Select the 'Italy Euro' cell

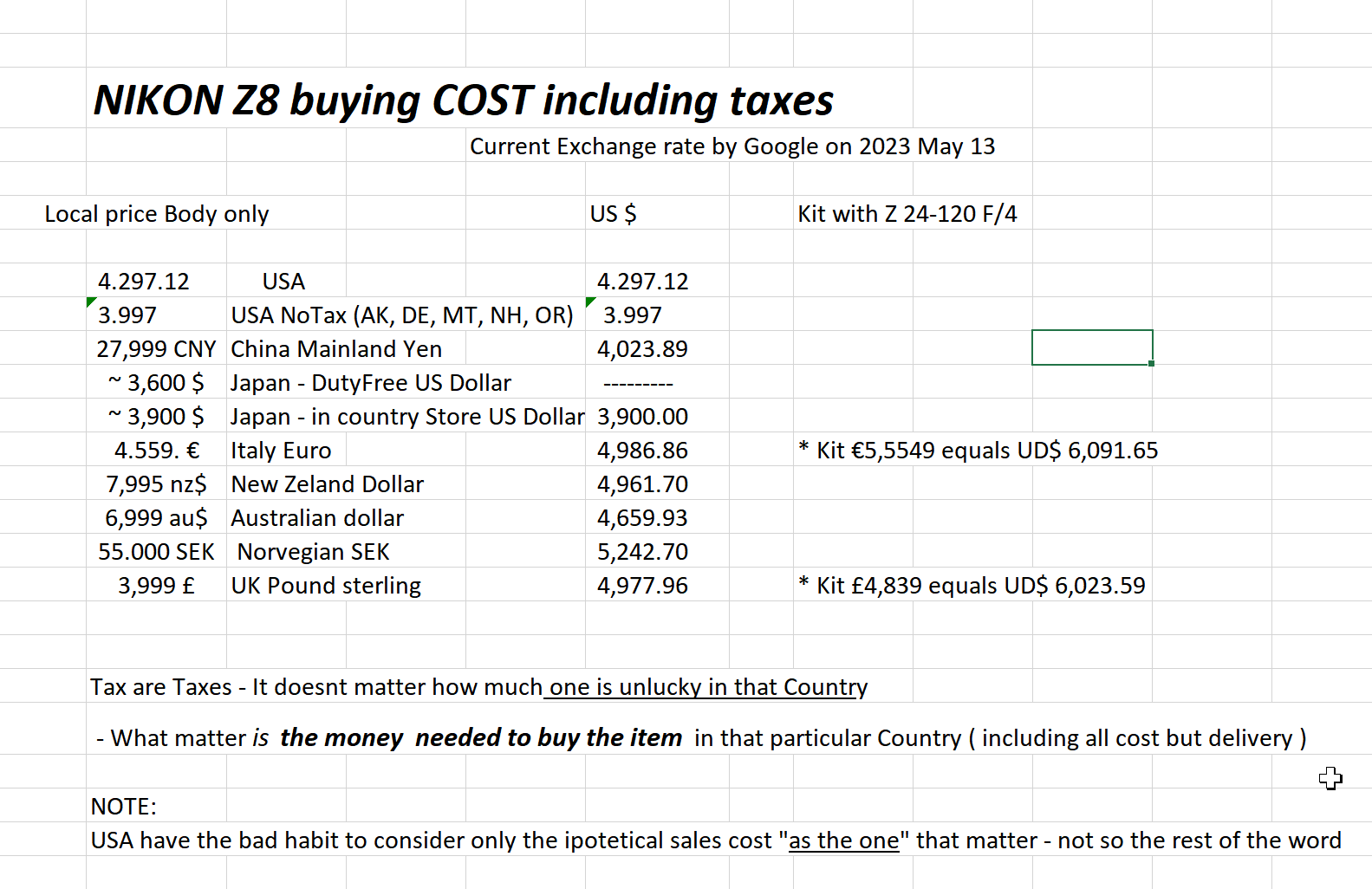tap(281, 451)
